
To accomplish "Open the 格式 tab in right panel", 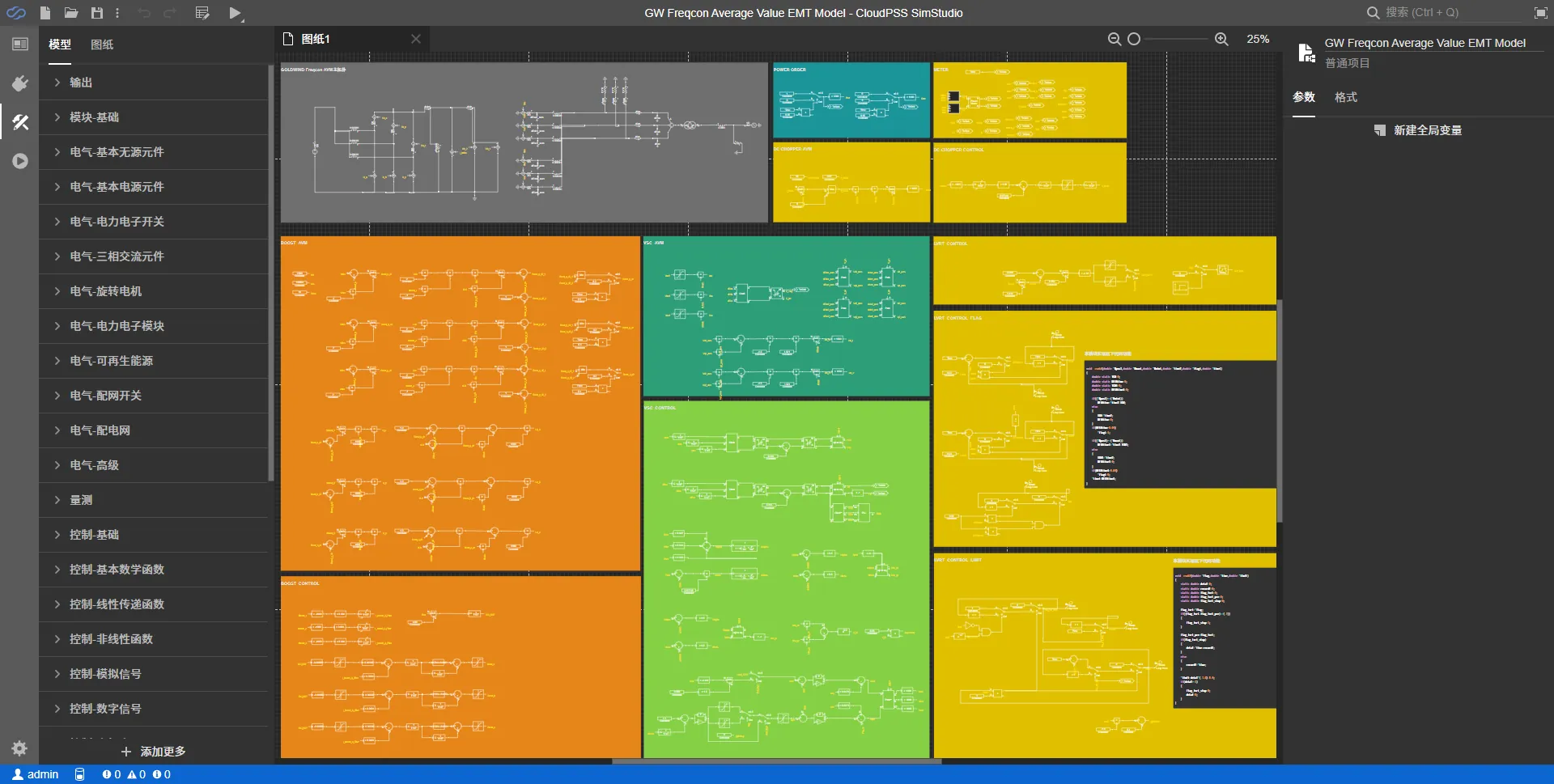I will click(1346, 97).
